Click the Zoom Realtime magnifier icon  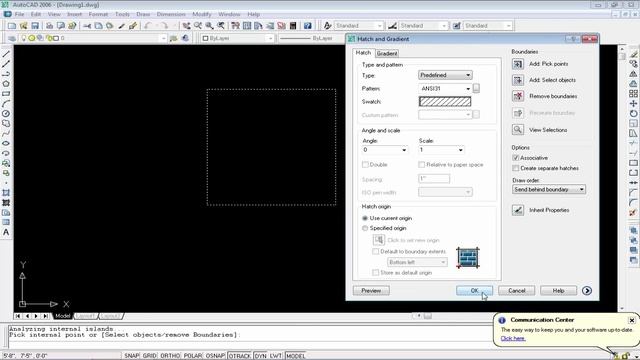198,26
